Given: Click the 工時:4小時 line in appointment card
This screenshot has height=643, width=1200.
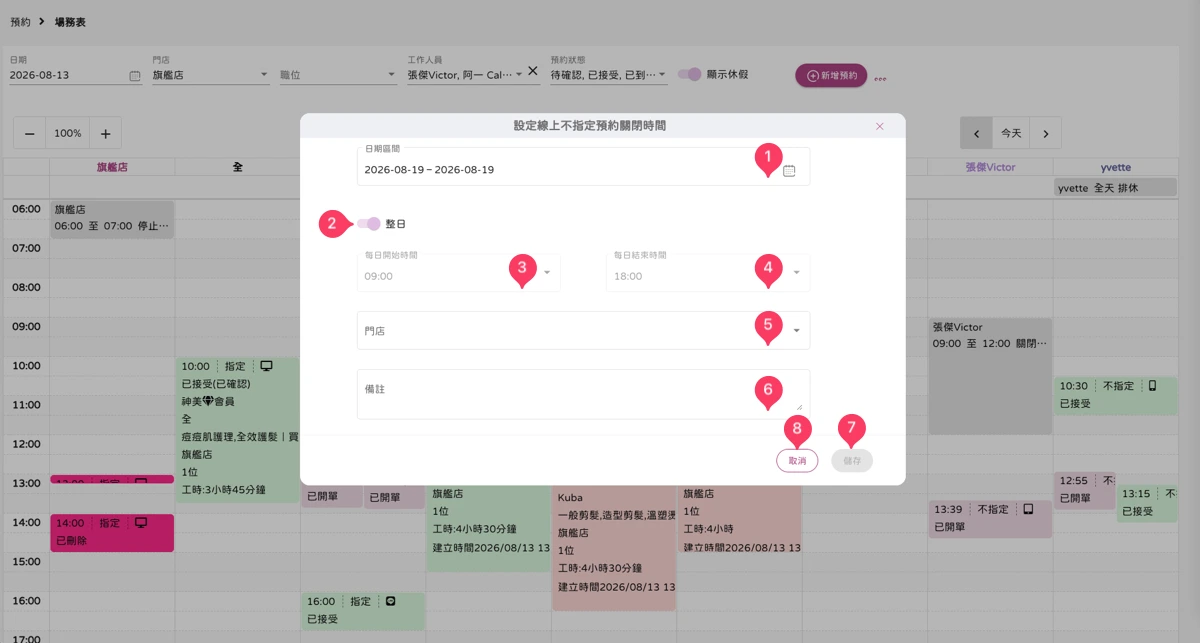Looking at the screenshot, I should [x=709, y=528].
